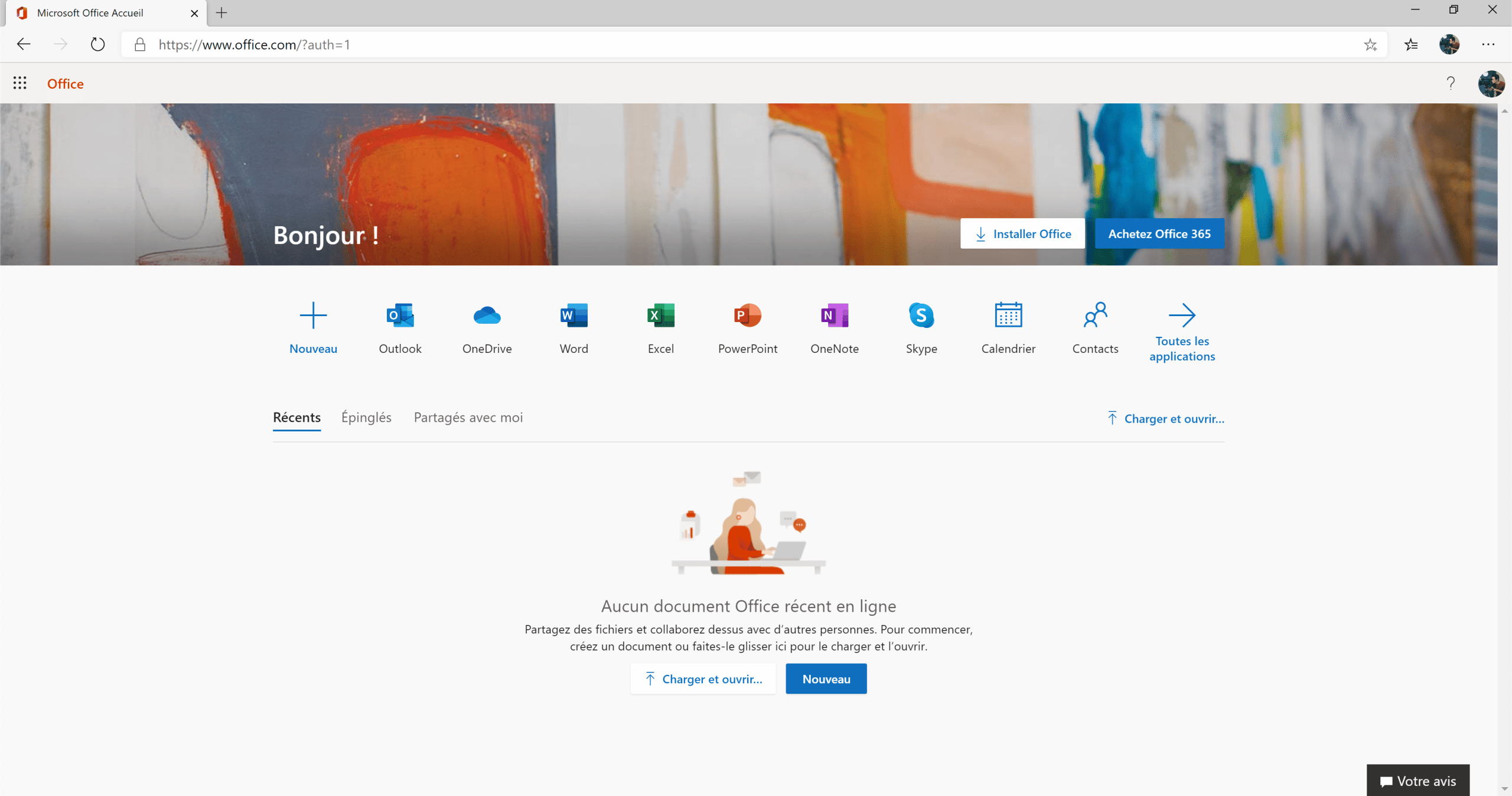Image resolution: width=1512 pixels, height=796 pixels.
Task: Open browser settings ellipsis menu
Action: [1488, 44]
